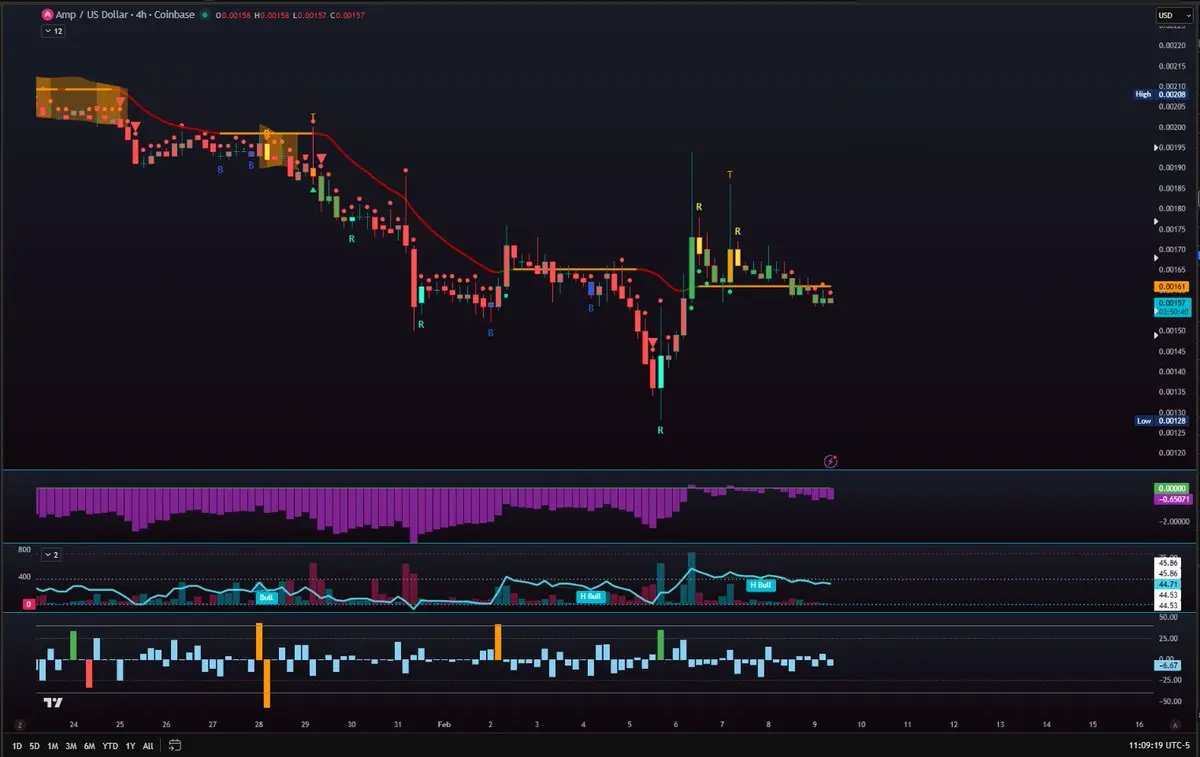
Task: Click the R marker at the 0.00128 low
Action: pyautogui.click(x=660, y=430)
